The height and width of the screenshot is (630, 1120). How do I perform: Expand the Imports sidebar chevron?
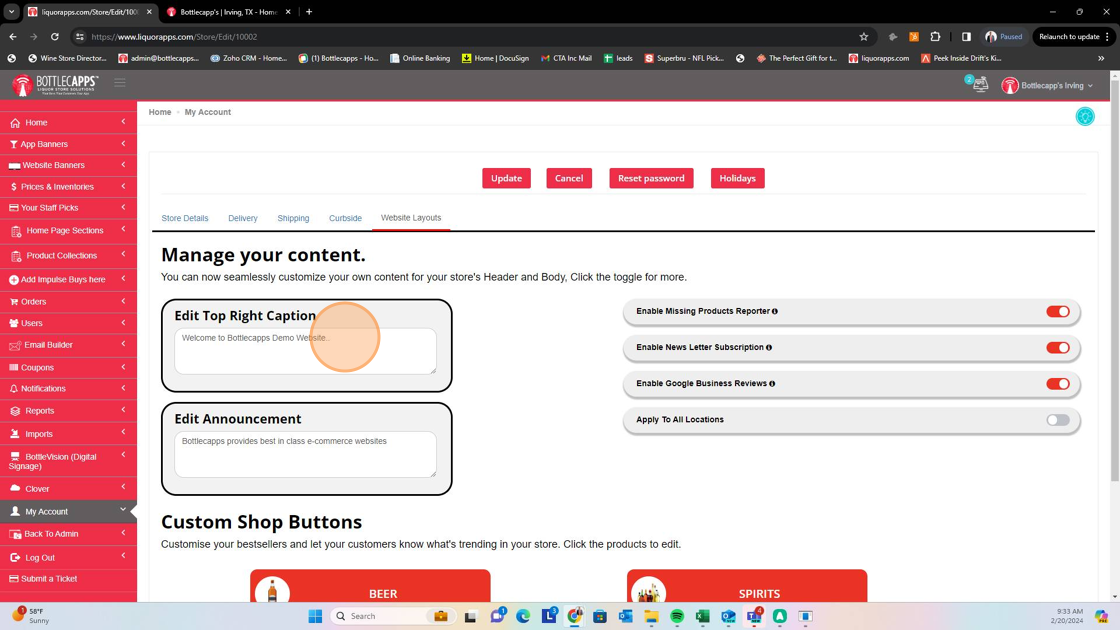pyautogui.click(x=124, y=432)
